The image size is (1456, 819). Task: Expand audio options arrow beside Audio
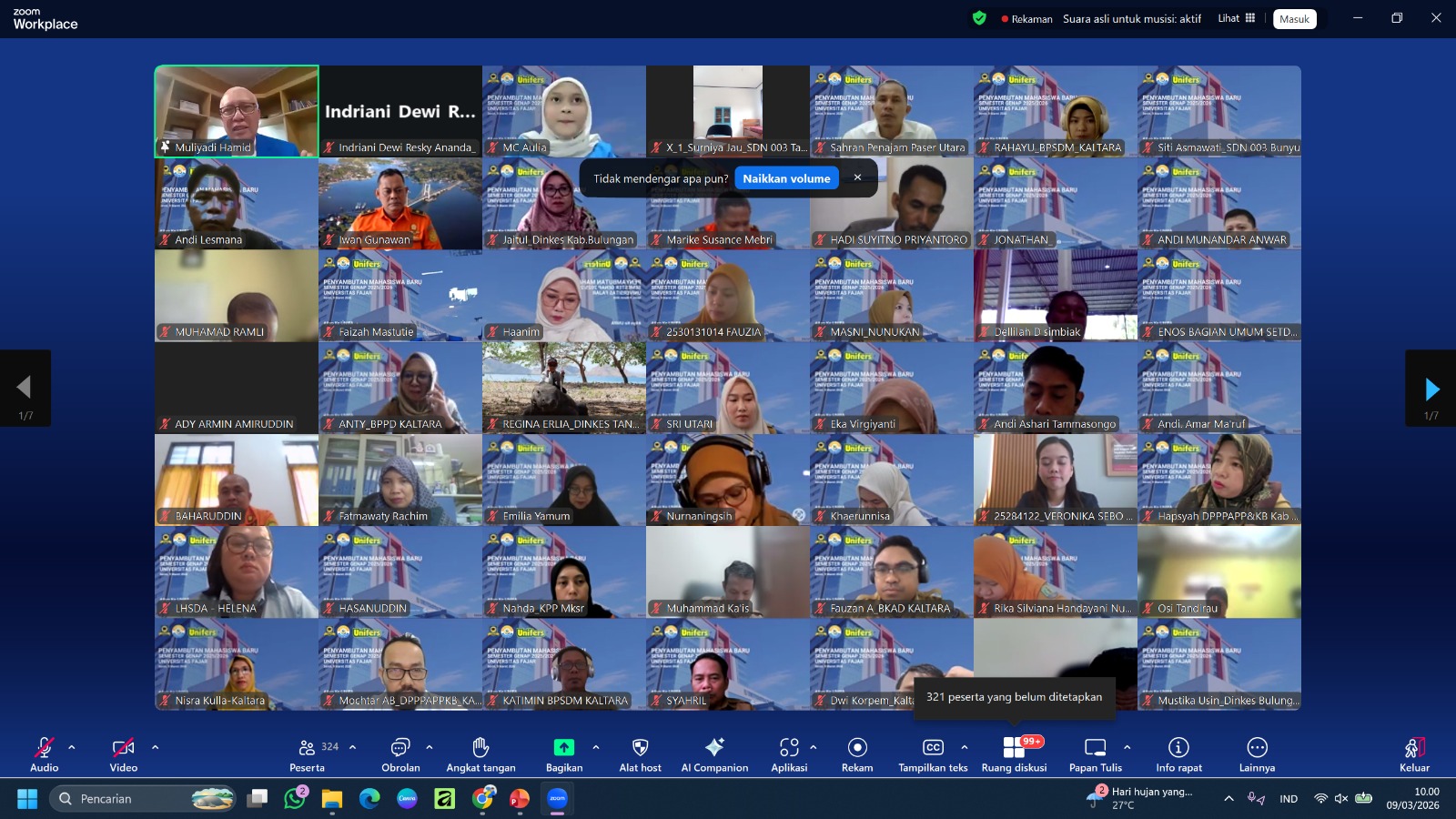click(x=72, y=747)
